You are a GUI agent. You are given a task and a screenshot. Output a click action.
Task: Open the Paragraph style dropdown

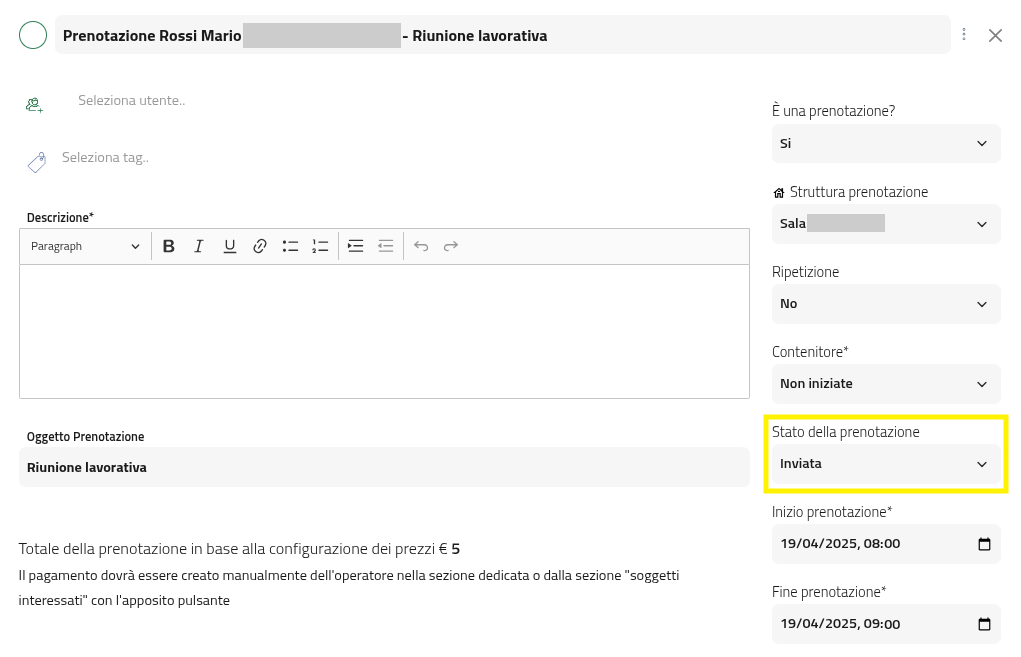(85, 246)
